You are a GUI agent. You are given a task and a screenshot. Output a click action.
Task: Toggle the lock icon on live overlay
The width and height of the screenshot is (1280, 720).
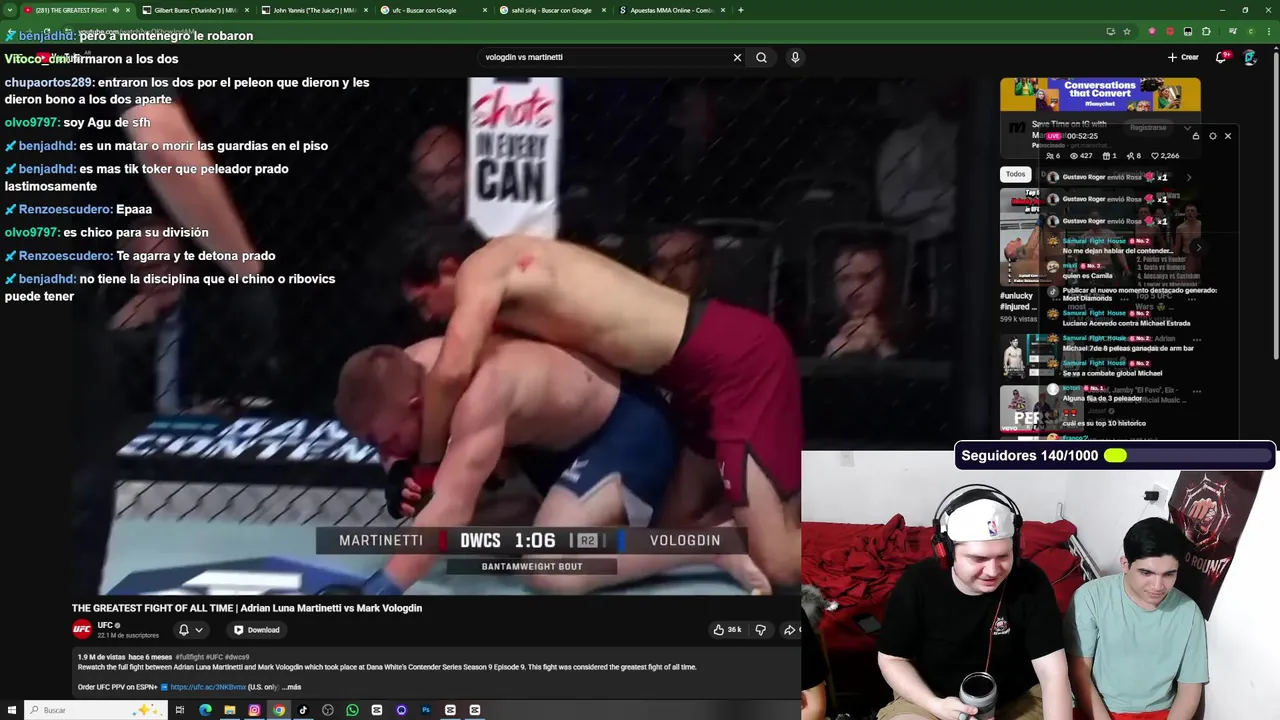coord(1196,136)
